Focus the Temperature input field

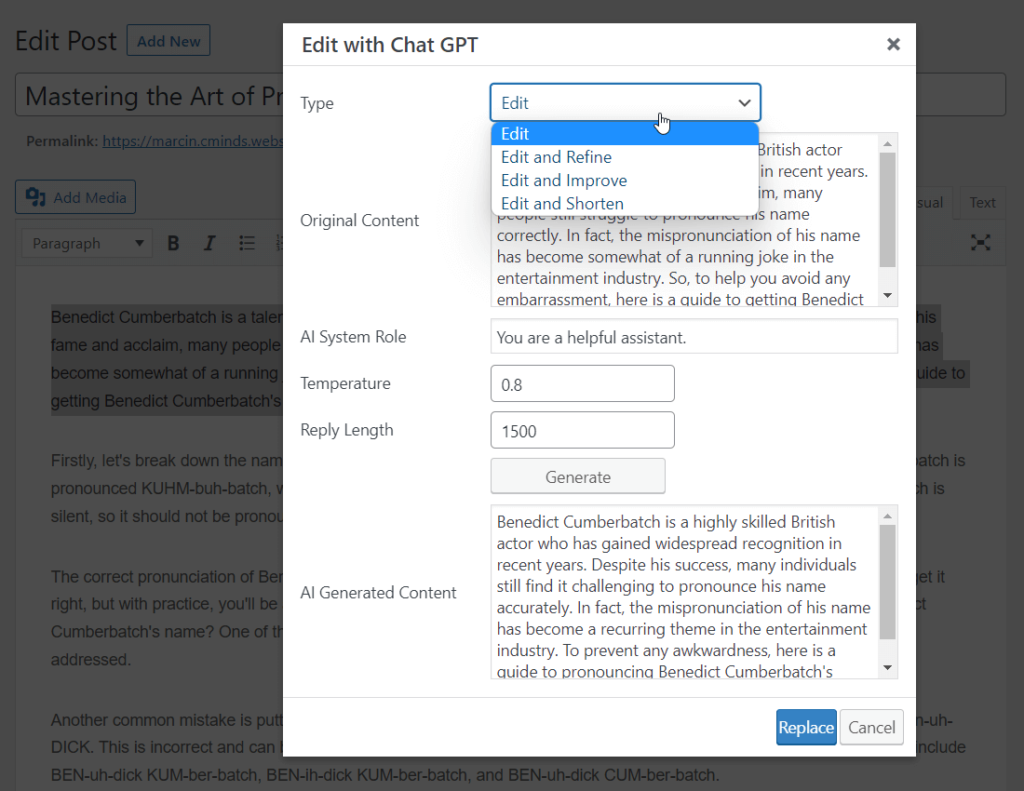(582, 384)
